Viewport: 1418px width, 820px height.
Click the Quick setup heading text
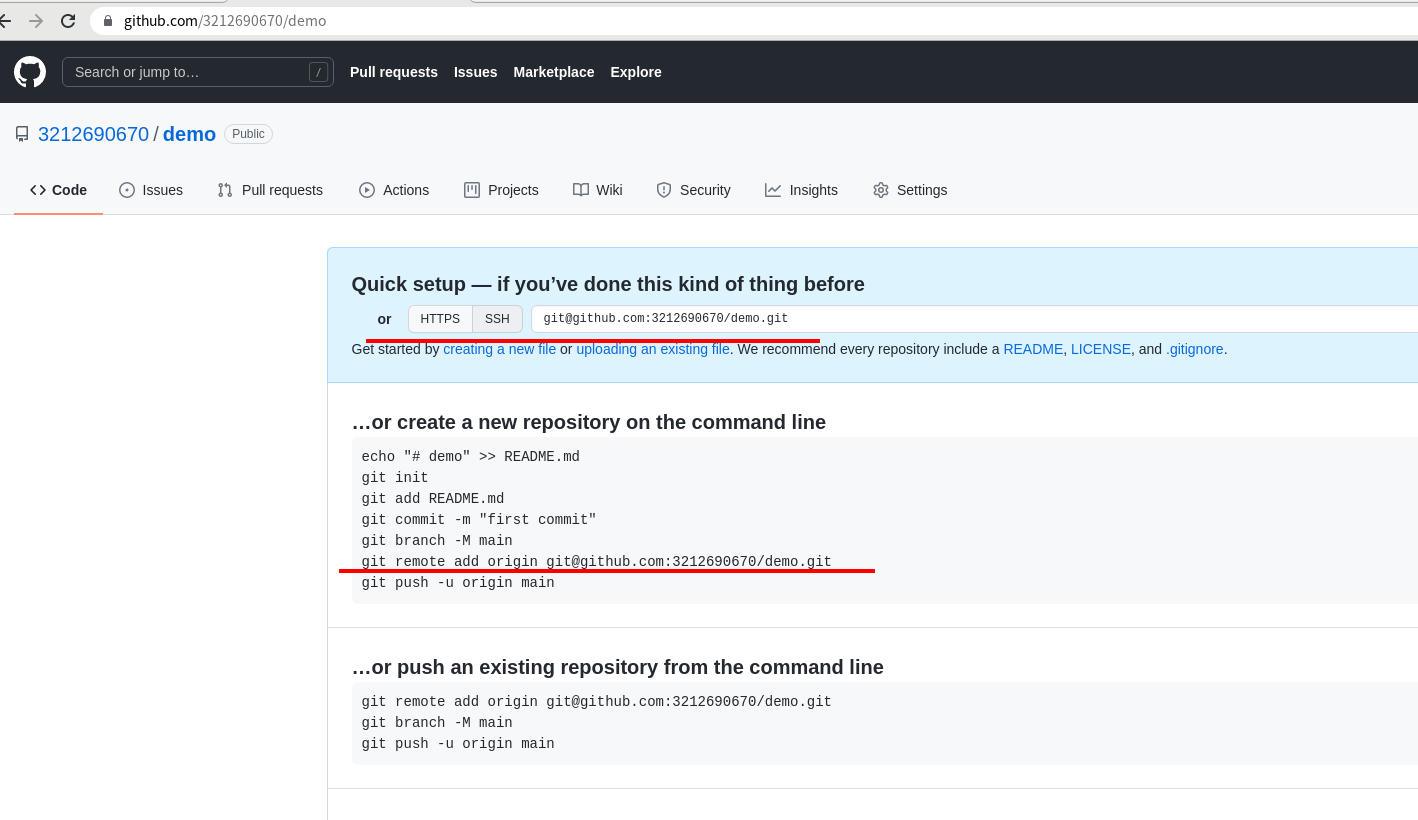[608, 284]
